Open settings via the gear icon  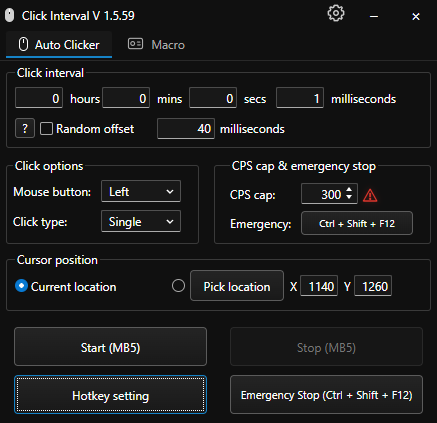click(335, 14)
